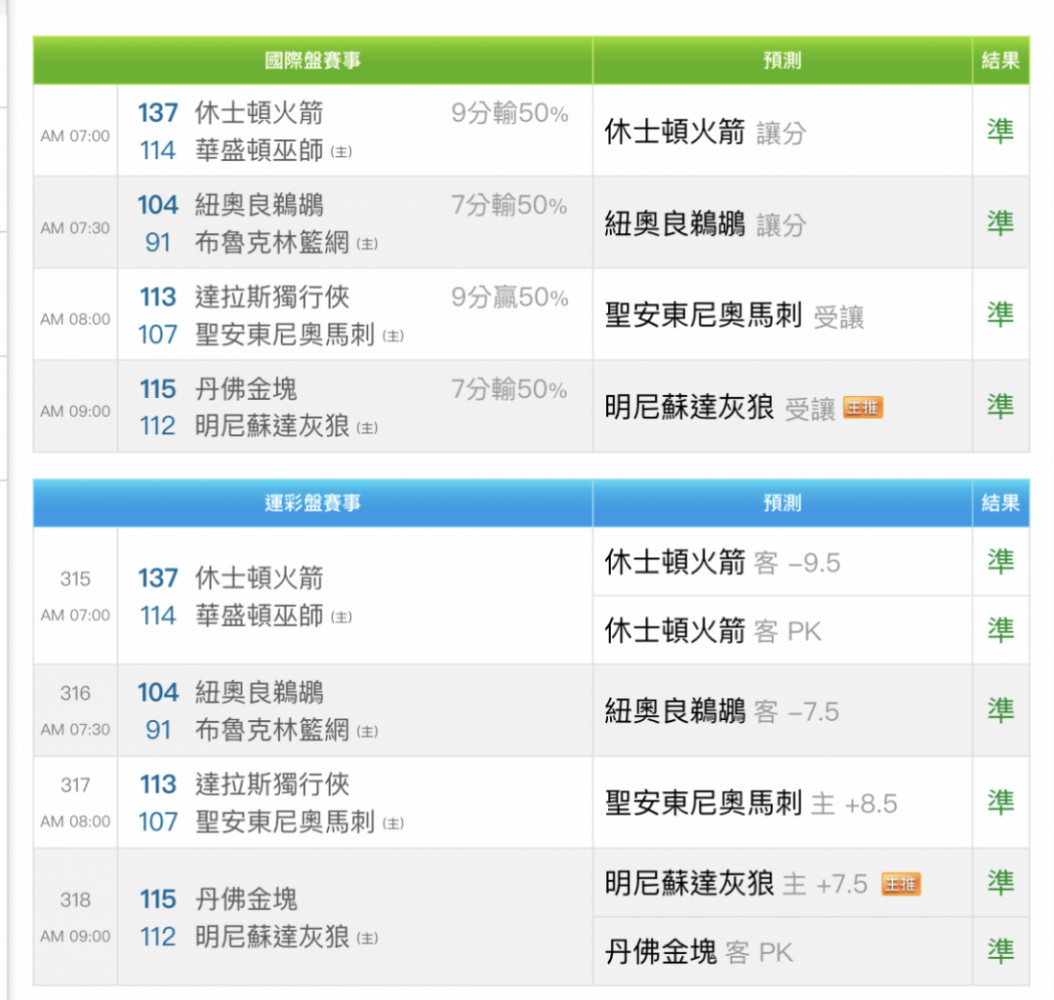Click the AM 09:00 time in international table

75,411
